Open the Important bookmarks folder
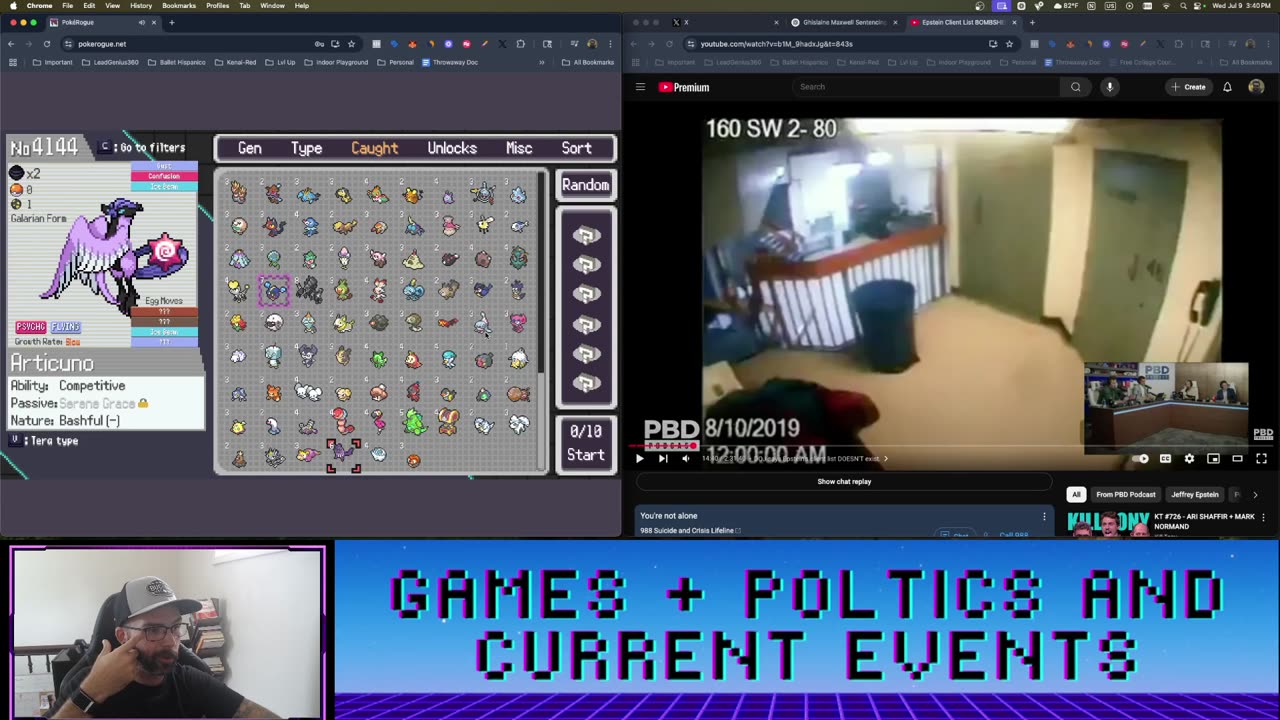 point(52,62)
